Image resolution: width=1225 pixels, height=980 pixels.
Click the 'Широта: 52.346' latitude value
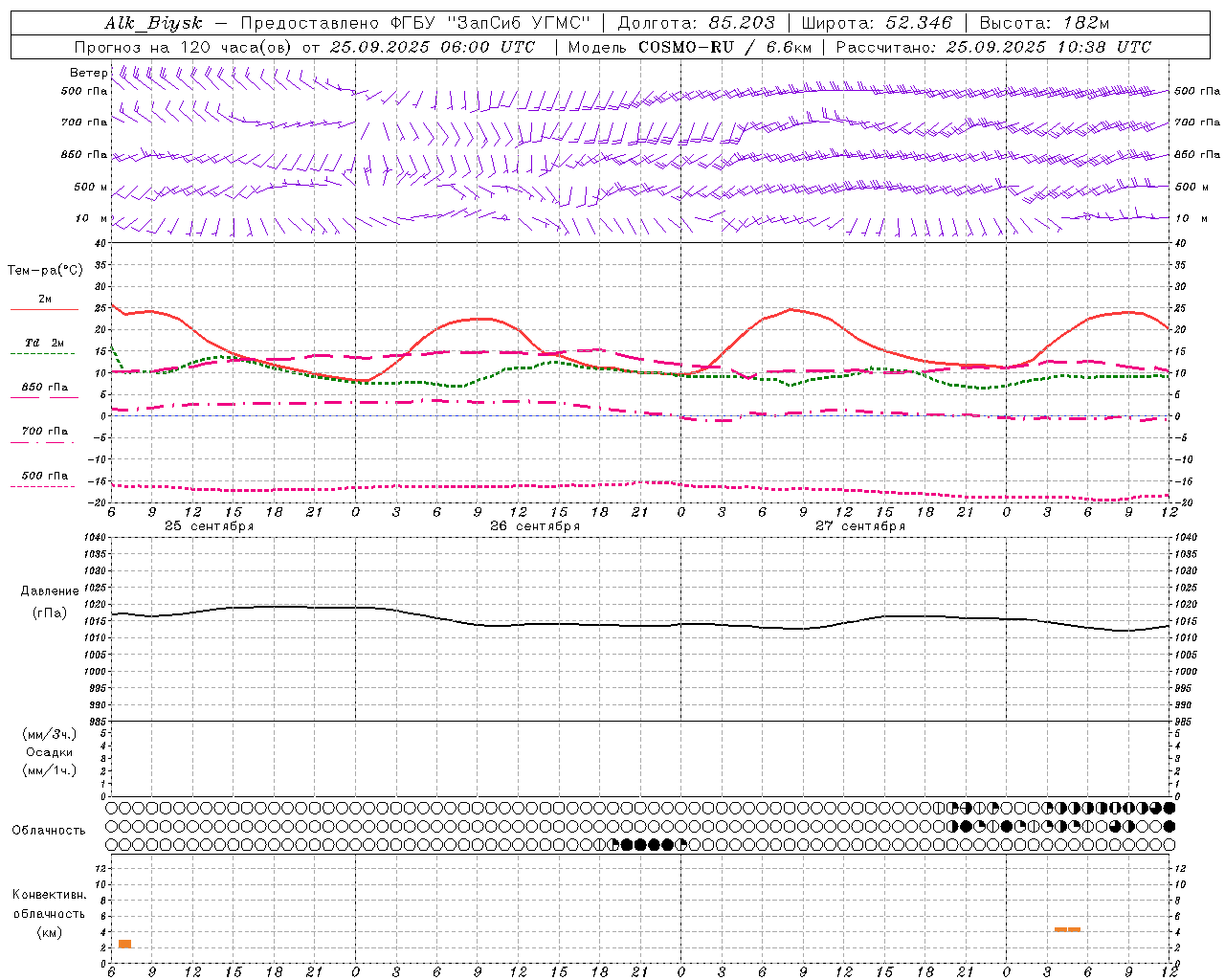[x=877, y=24]
